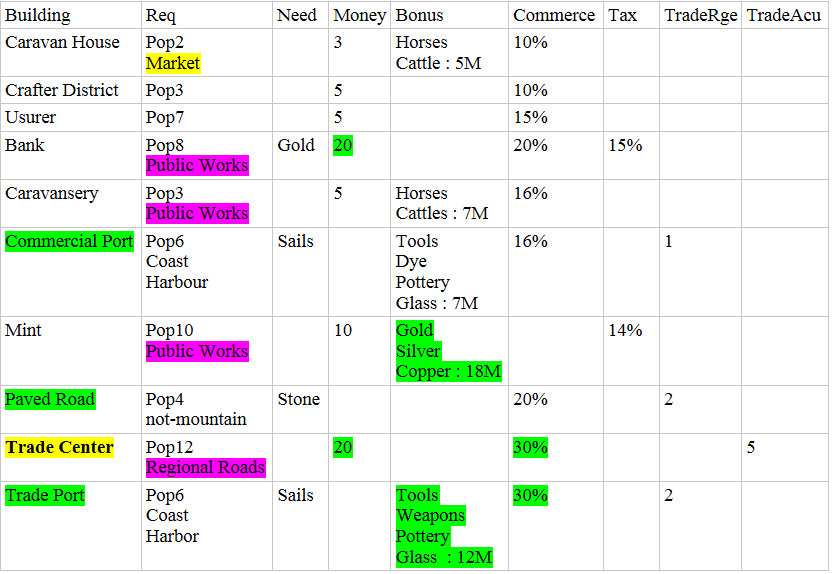Select the Stone need for Paved Road
832x574 pixels.
click(298, 399)
